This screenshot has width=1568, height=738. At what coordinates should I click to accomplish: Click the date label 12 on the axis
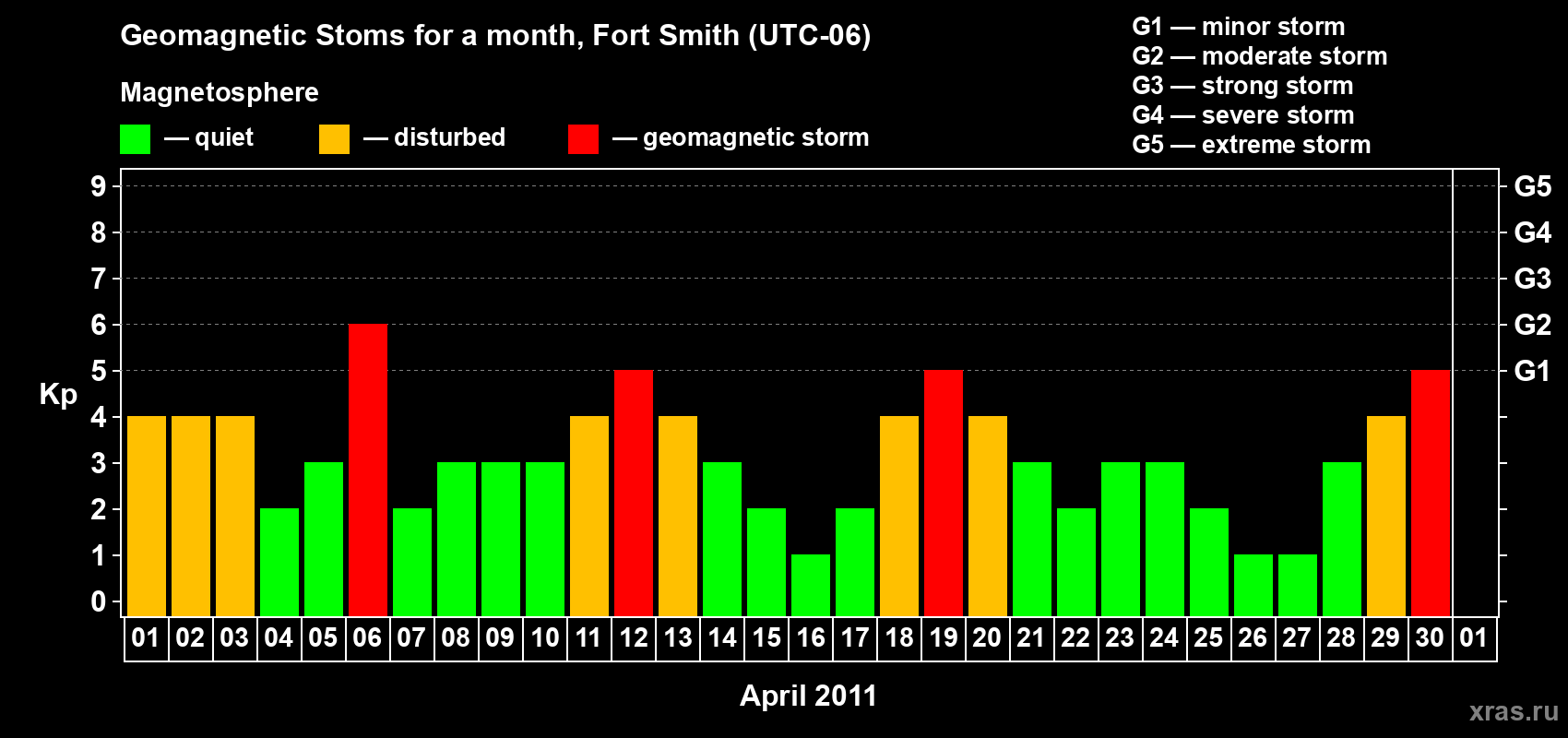point(634,638)
